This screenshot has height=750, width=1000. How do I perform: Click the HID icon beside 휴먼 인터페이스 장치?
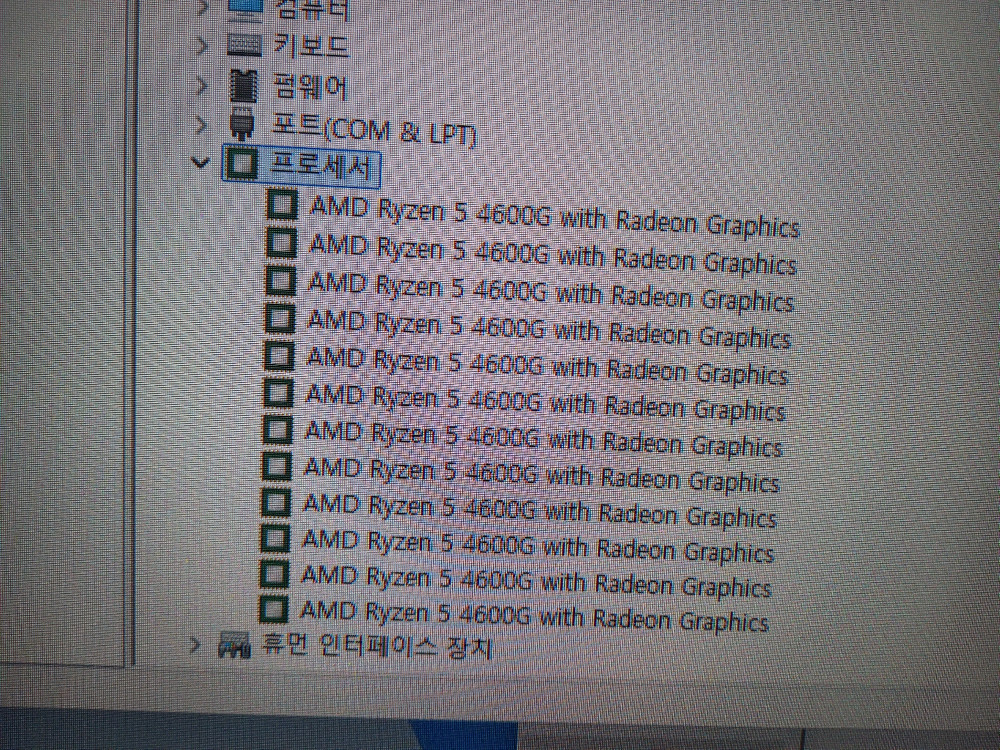pyautogui.click(x=233, y=645)
